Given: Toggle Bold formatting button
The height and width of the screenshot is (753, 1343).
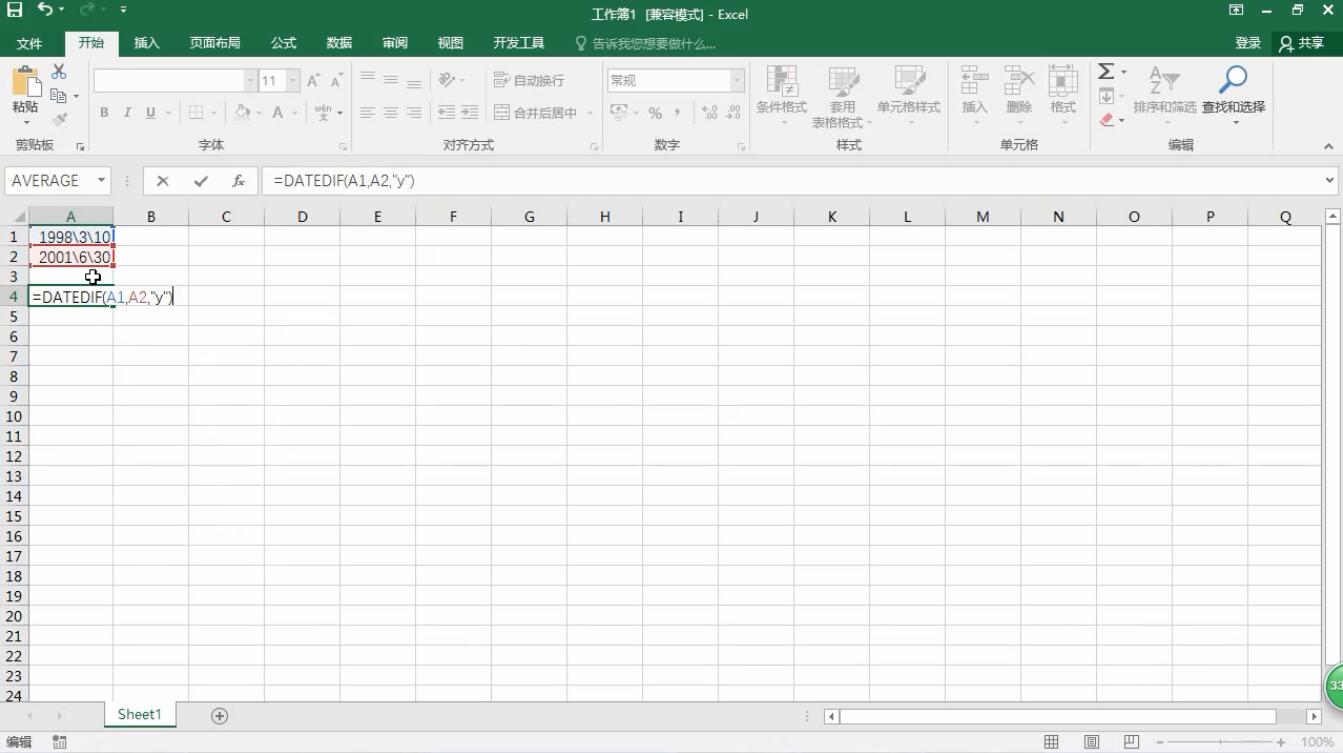Looking at the screenshot, I should pos(104,113).
